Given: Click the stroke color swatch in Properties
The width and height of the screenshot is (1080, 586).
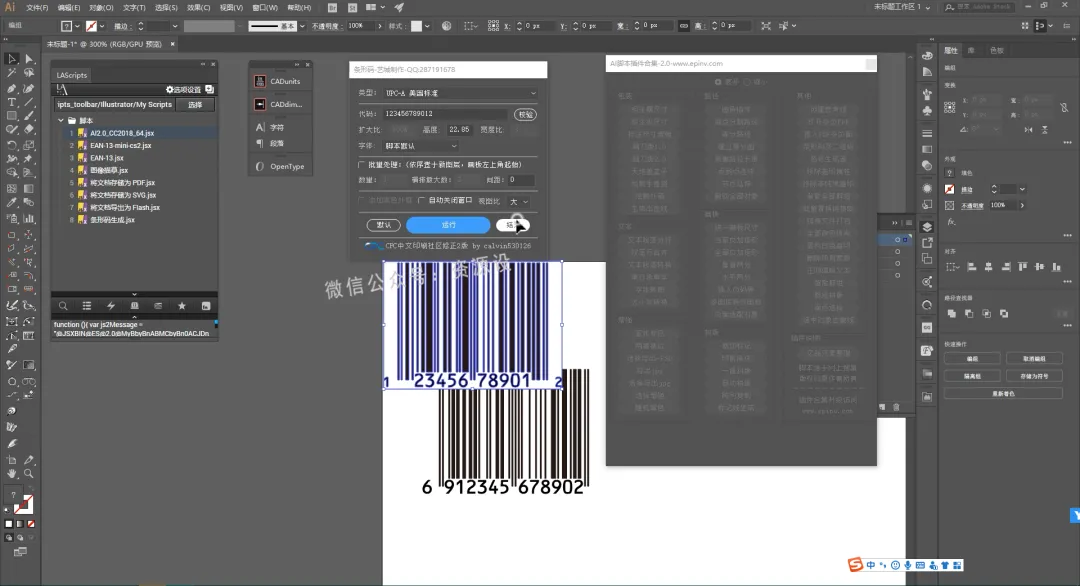Looking at the screenshot, I should (950, 189).
